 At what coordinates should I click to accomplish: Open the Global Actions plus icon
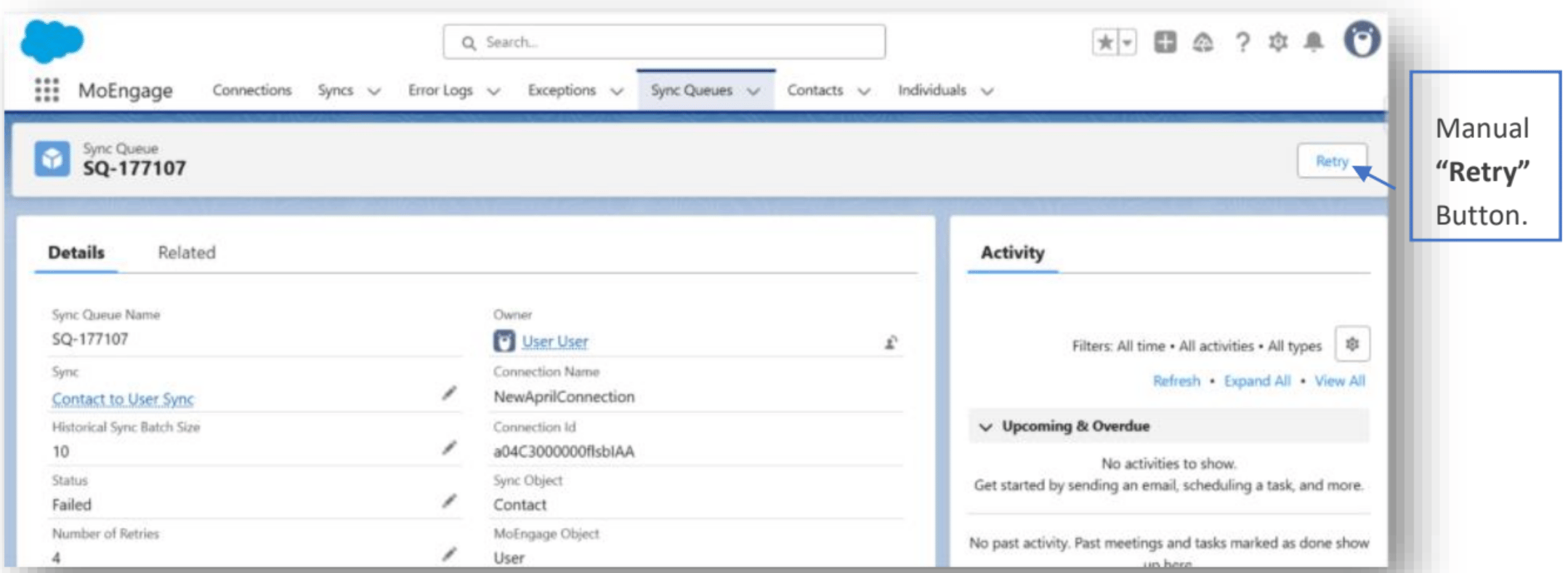(x=1165, y=42)
